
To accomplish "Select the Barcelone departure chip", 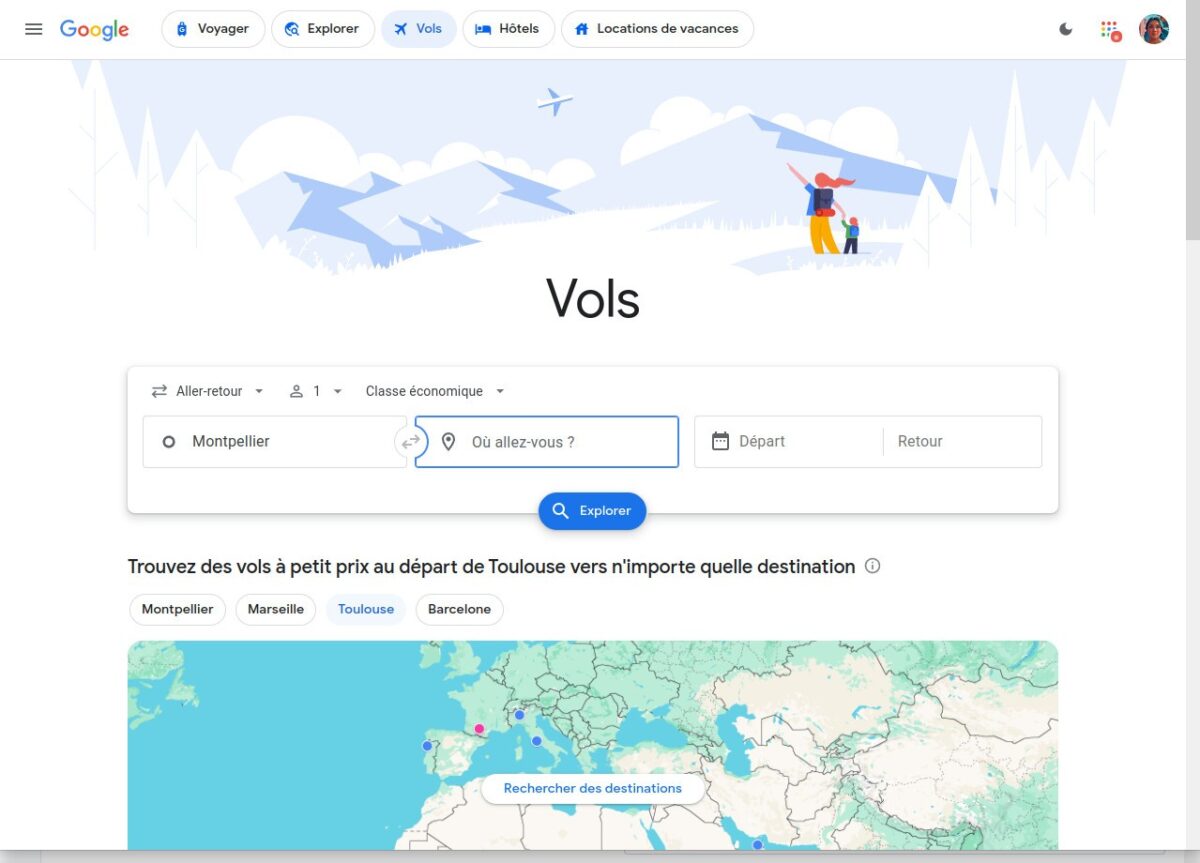I will click(459, 609).
